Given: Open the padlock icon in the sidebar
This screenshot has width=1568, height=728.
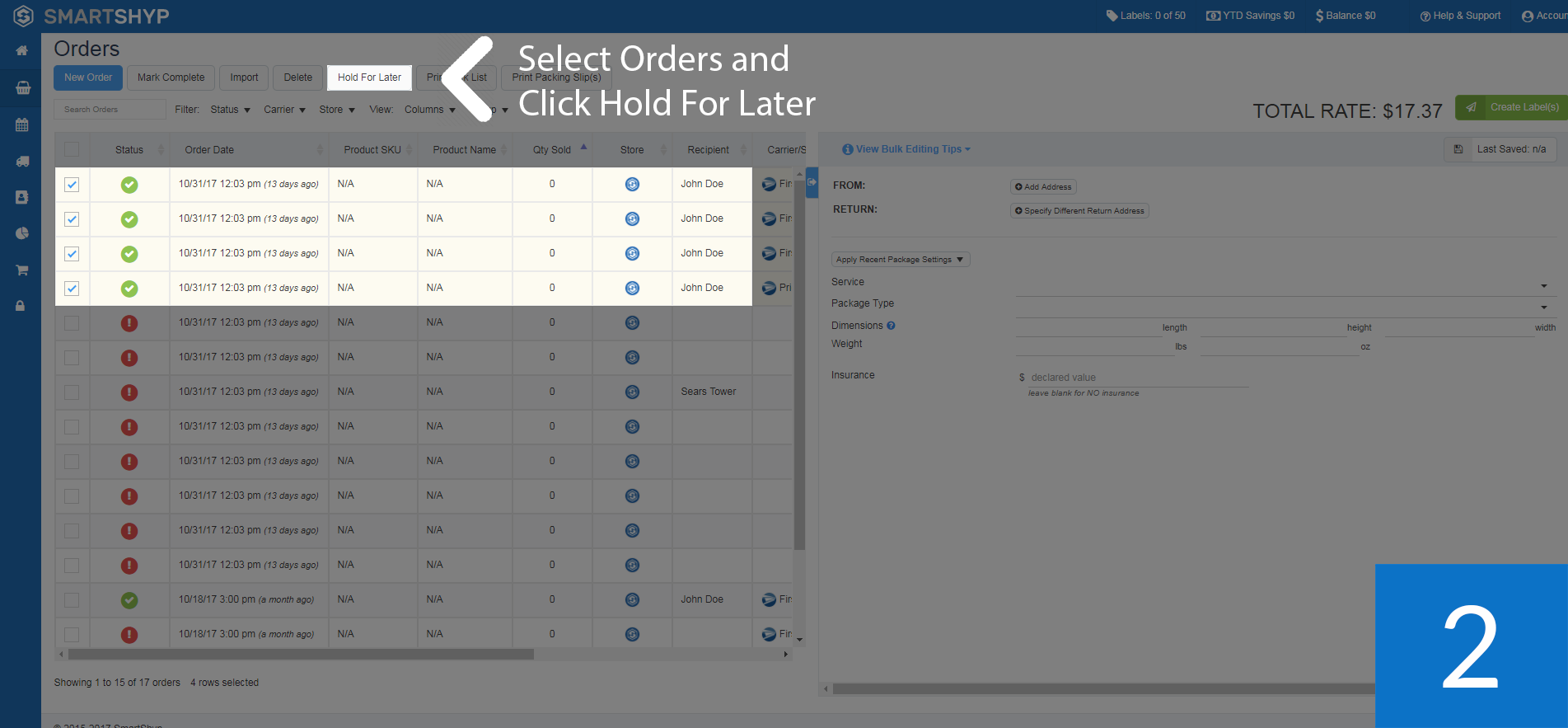Looking at the screenshot, I should coord(21,306).
